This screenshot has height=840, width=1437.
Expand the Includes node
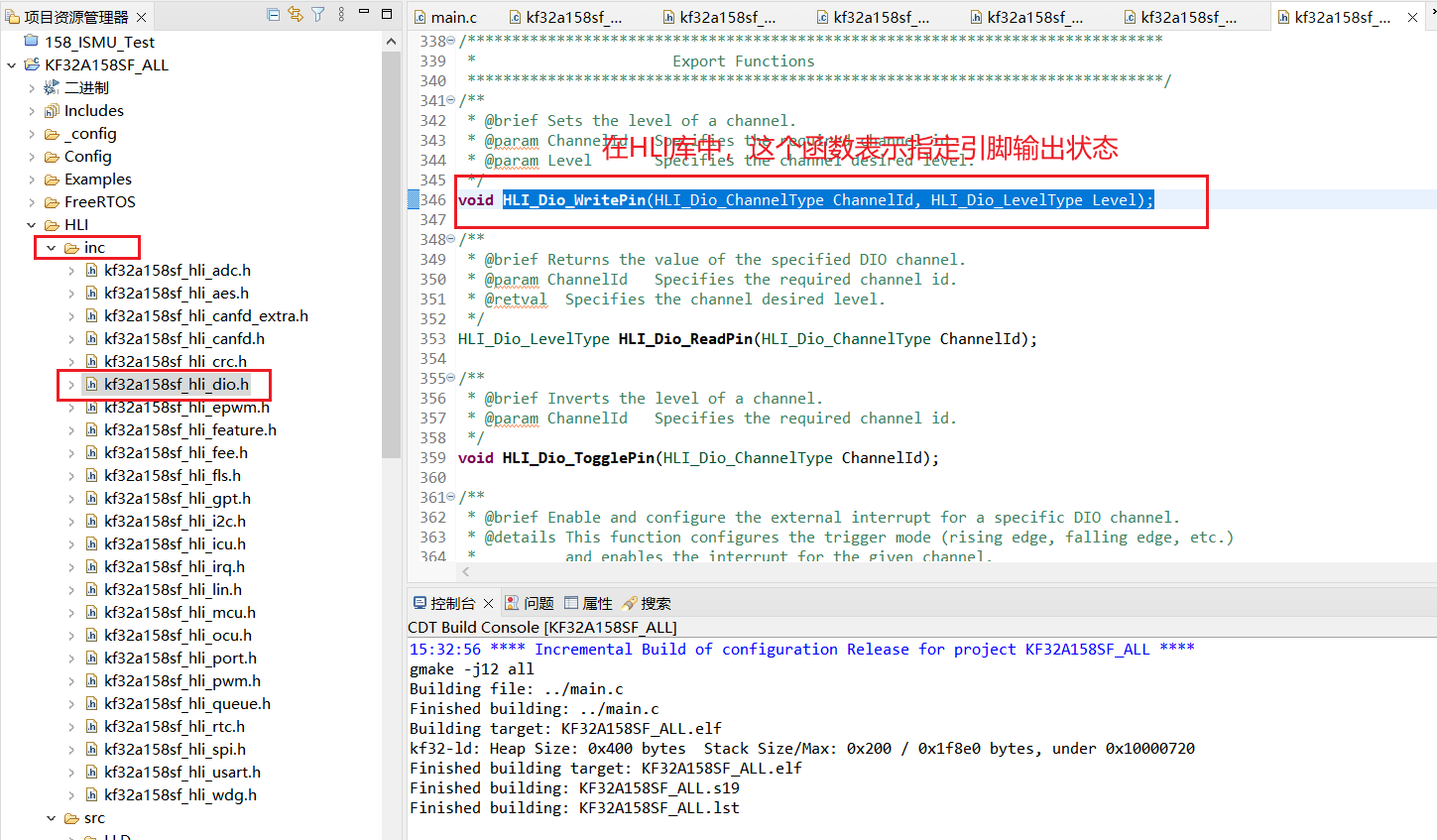[x=32, y=110]
